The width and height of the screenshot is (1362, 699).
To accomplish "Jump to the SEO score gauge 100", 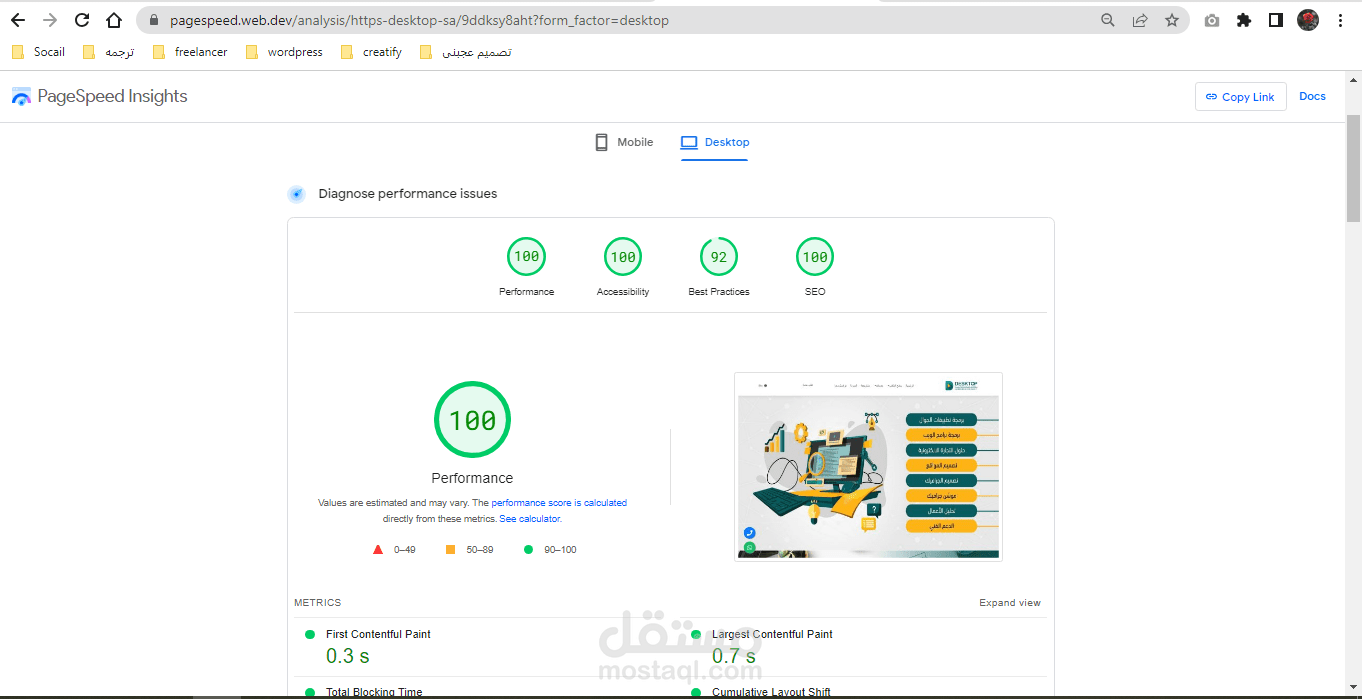I will (815, 257).
